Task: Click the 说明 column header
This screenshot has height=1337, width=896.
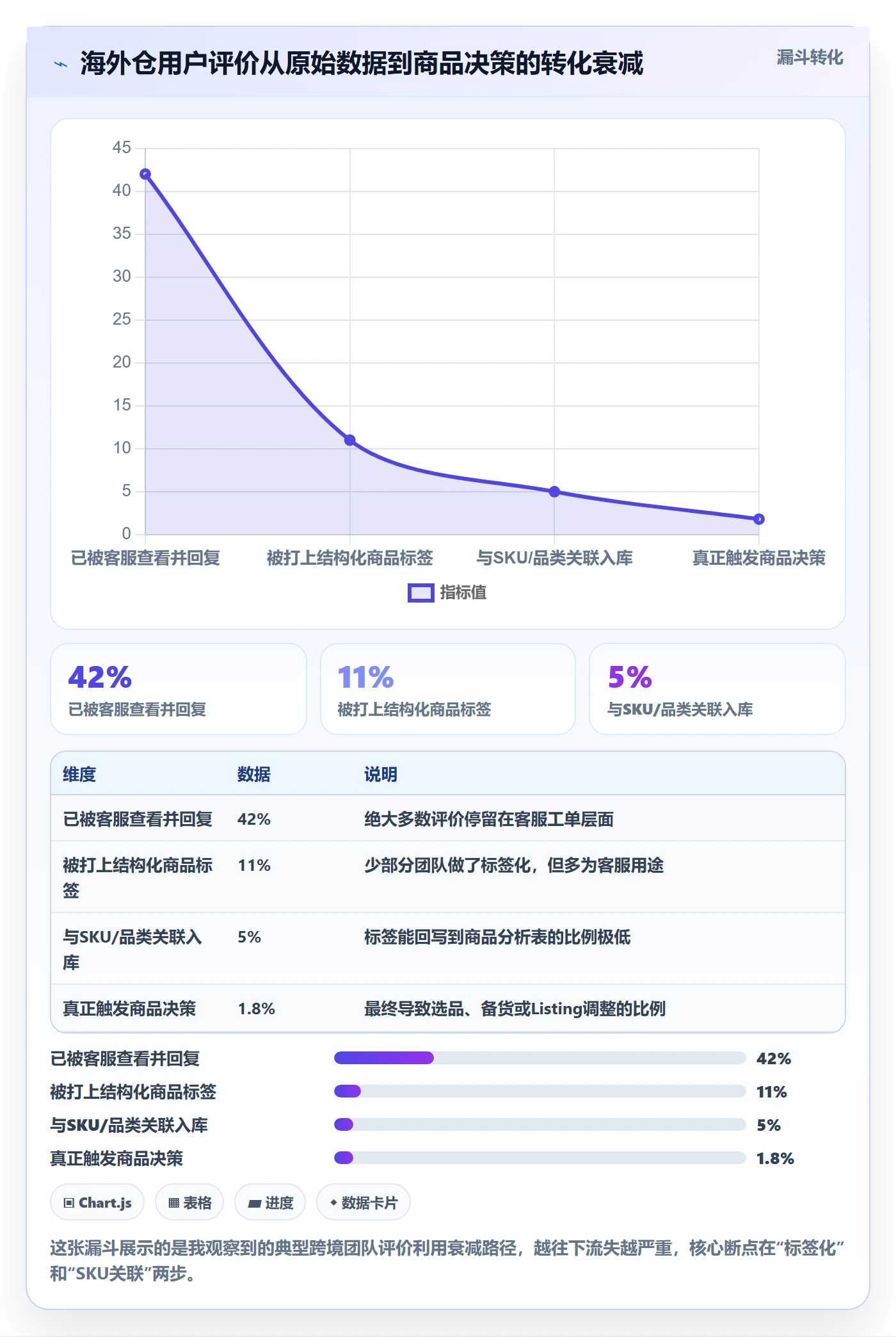Action: pos(381,774)
